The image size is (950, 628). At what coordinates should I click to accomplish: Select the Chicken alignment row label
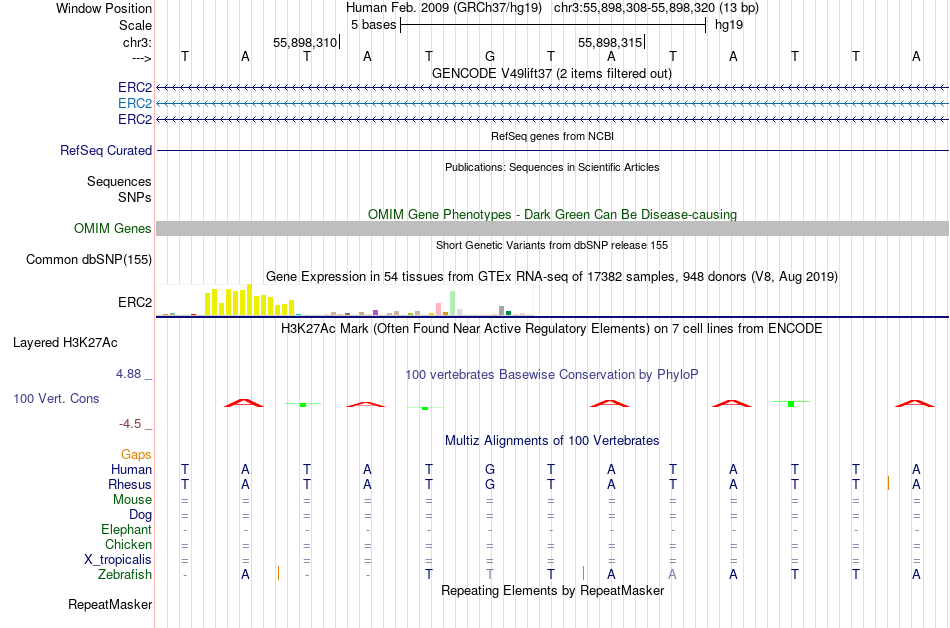[128, 544]
